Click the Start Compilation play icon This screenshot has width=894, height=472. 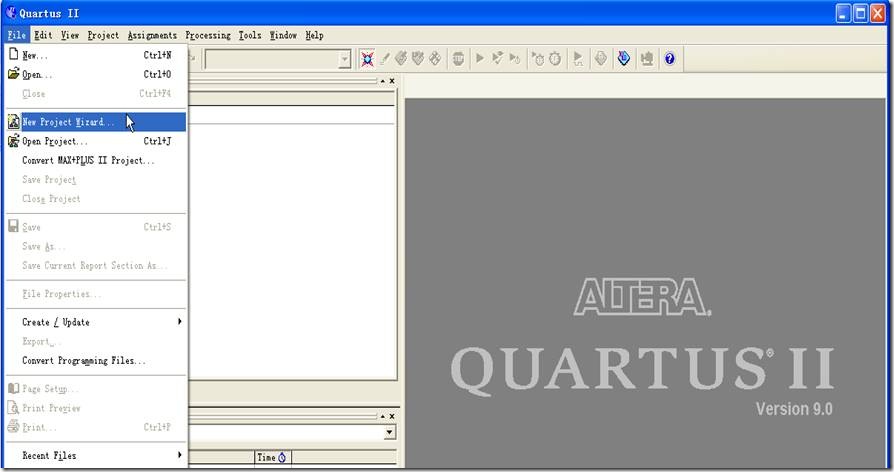pyautogui.click(x=480, y=59)
